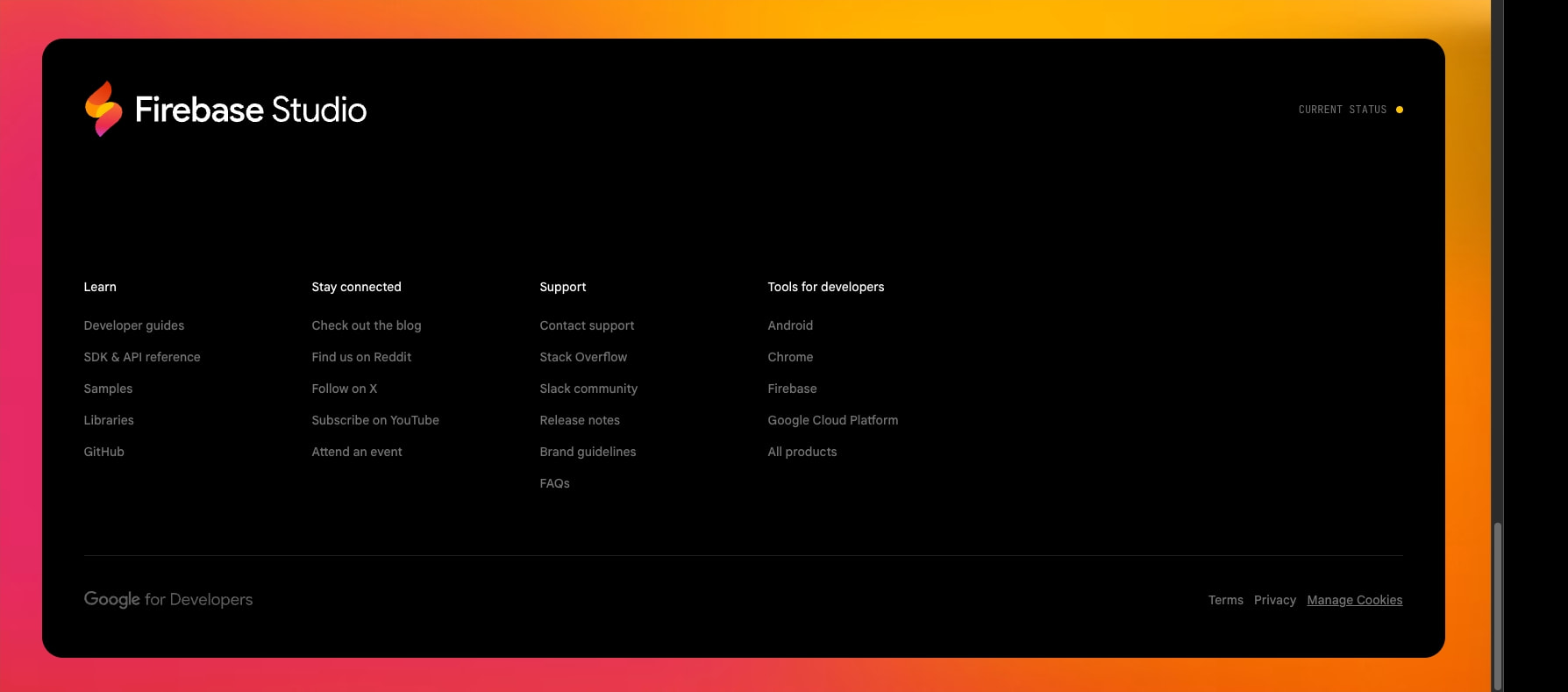
Task: Click Follow on X link
Action: (x=345, y=389)
